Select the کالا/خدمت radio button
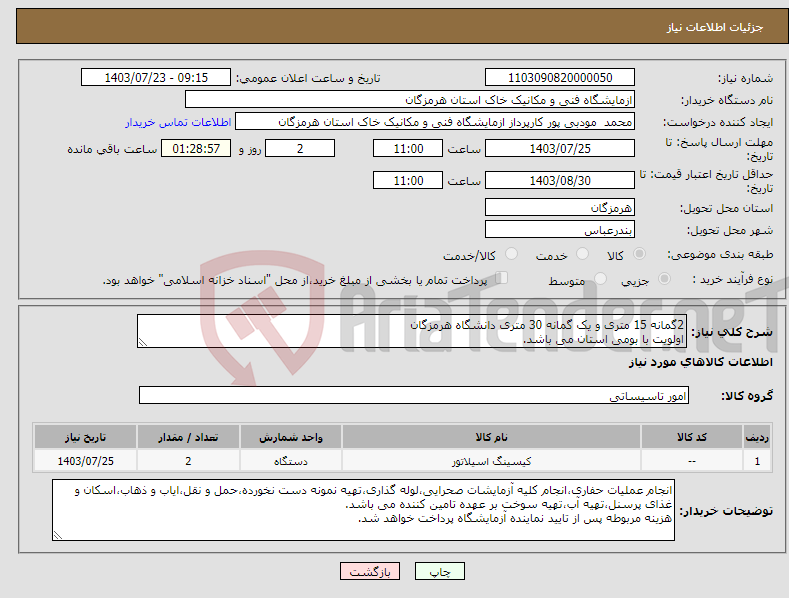789x598 pixels. pos(511,254)
